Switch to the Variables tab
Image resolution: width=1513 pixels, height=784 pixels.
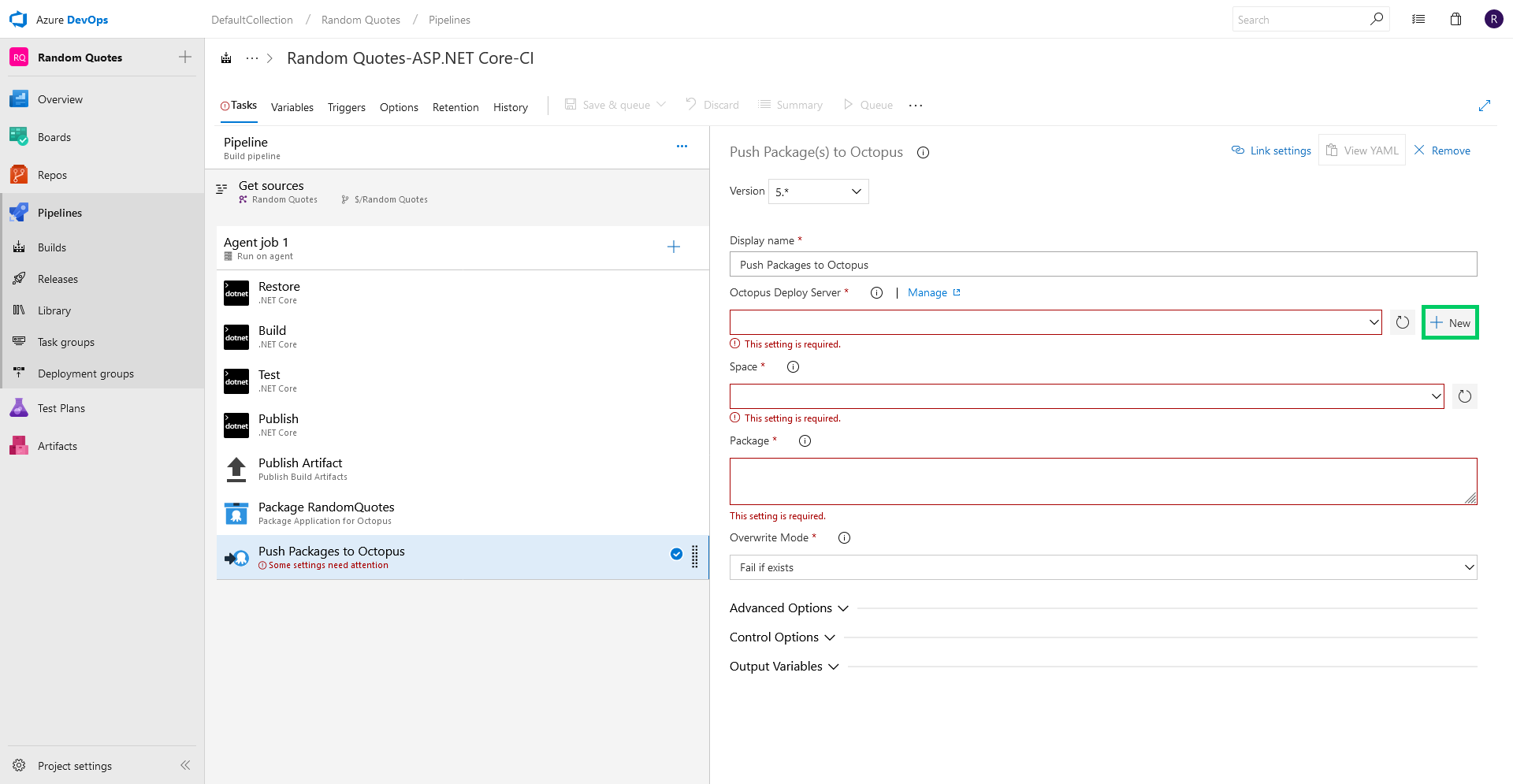pos(292,107)
